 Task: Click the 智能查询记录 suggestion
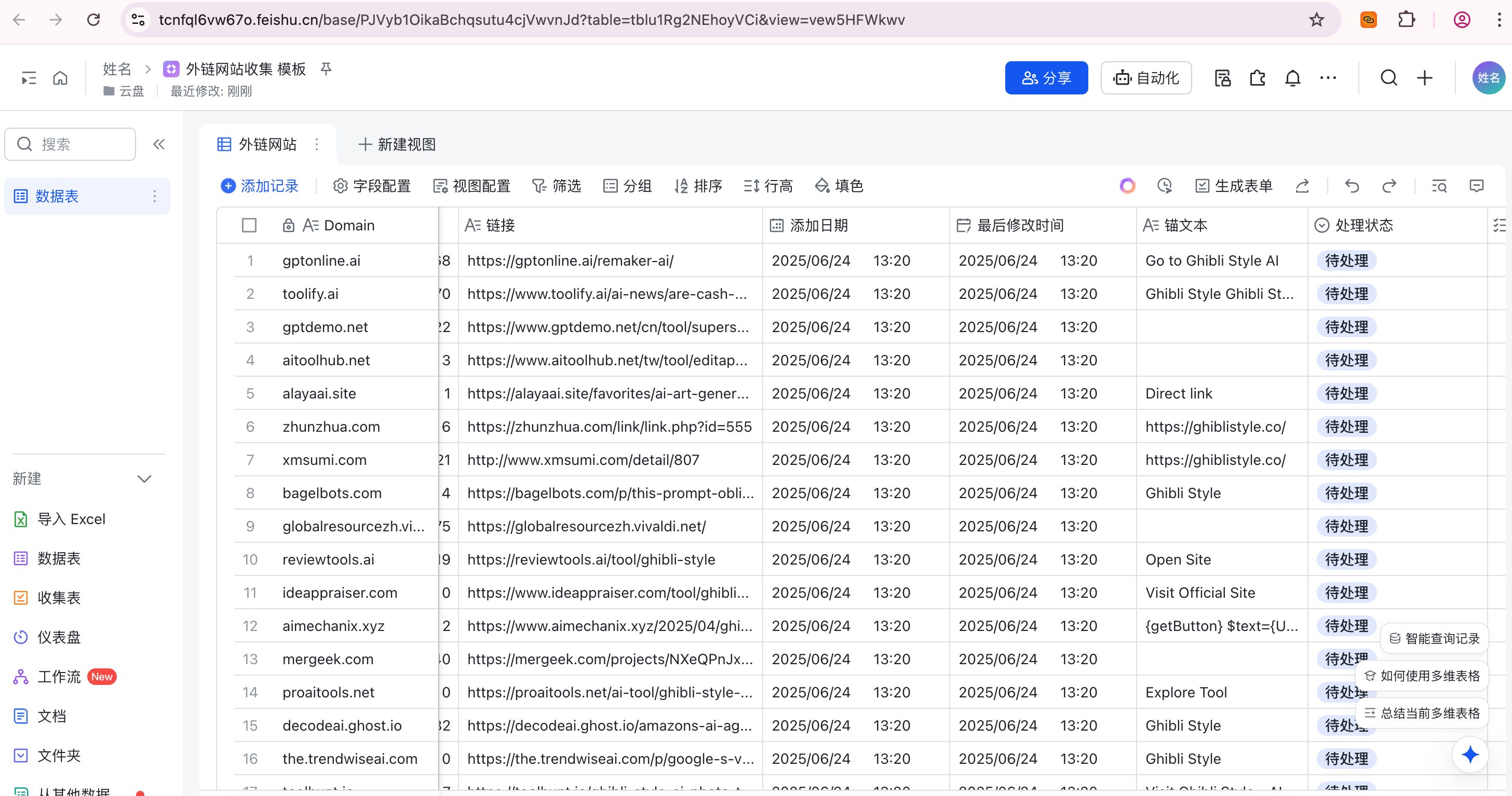[1435, 638]
